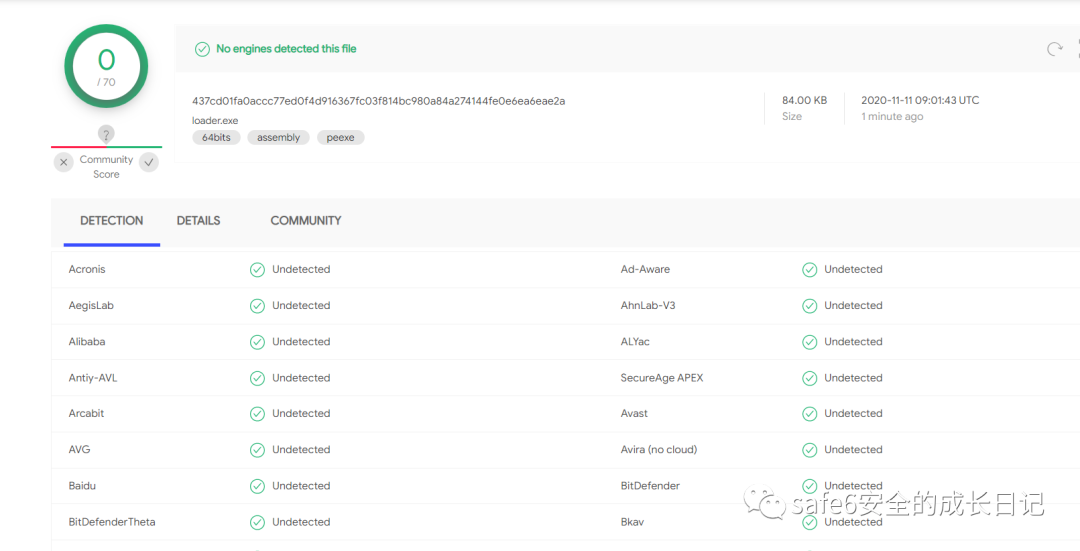Click the Acronis engine name
1080x551 pixels.
tap(87, 269)
